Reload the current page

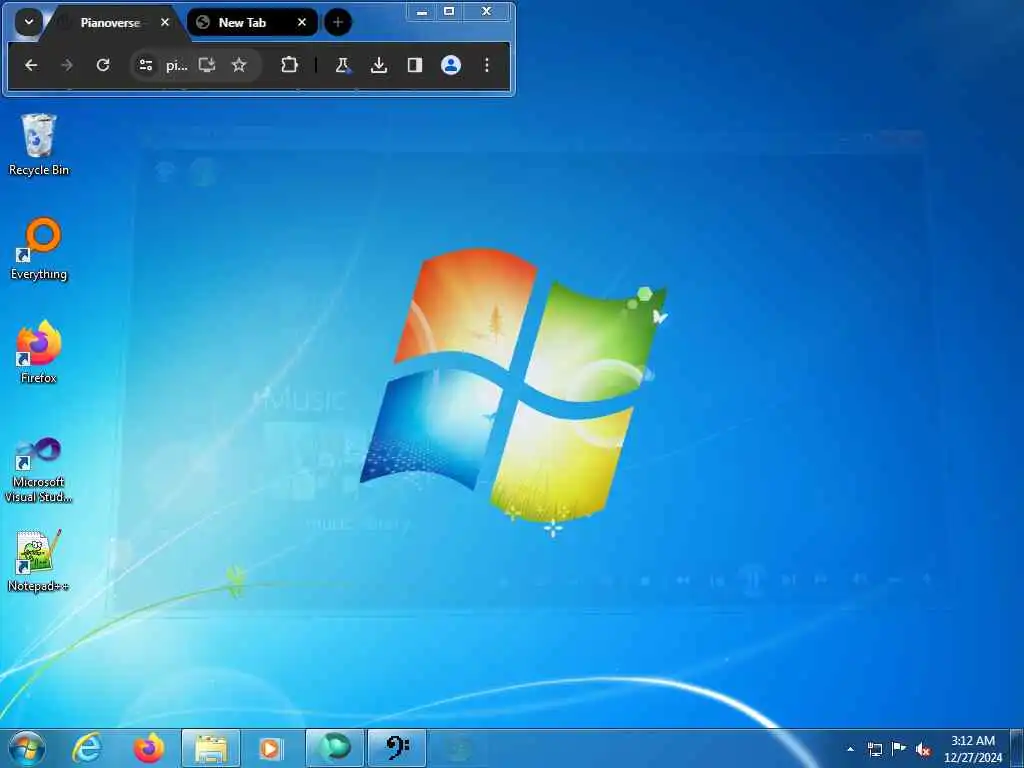click(x=103, y=65)
